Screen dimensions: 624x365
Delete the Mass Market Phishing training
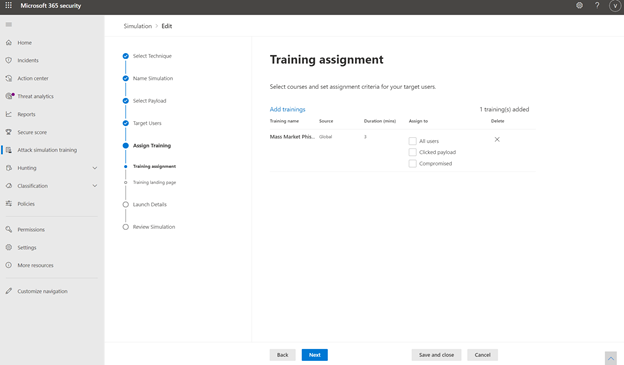(497, 139)
